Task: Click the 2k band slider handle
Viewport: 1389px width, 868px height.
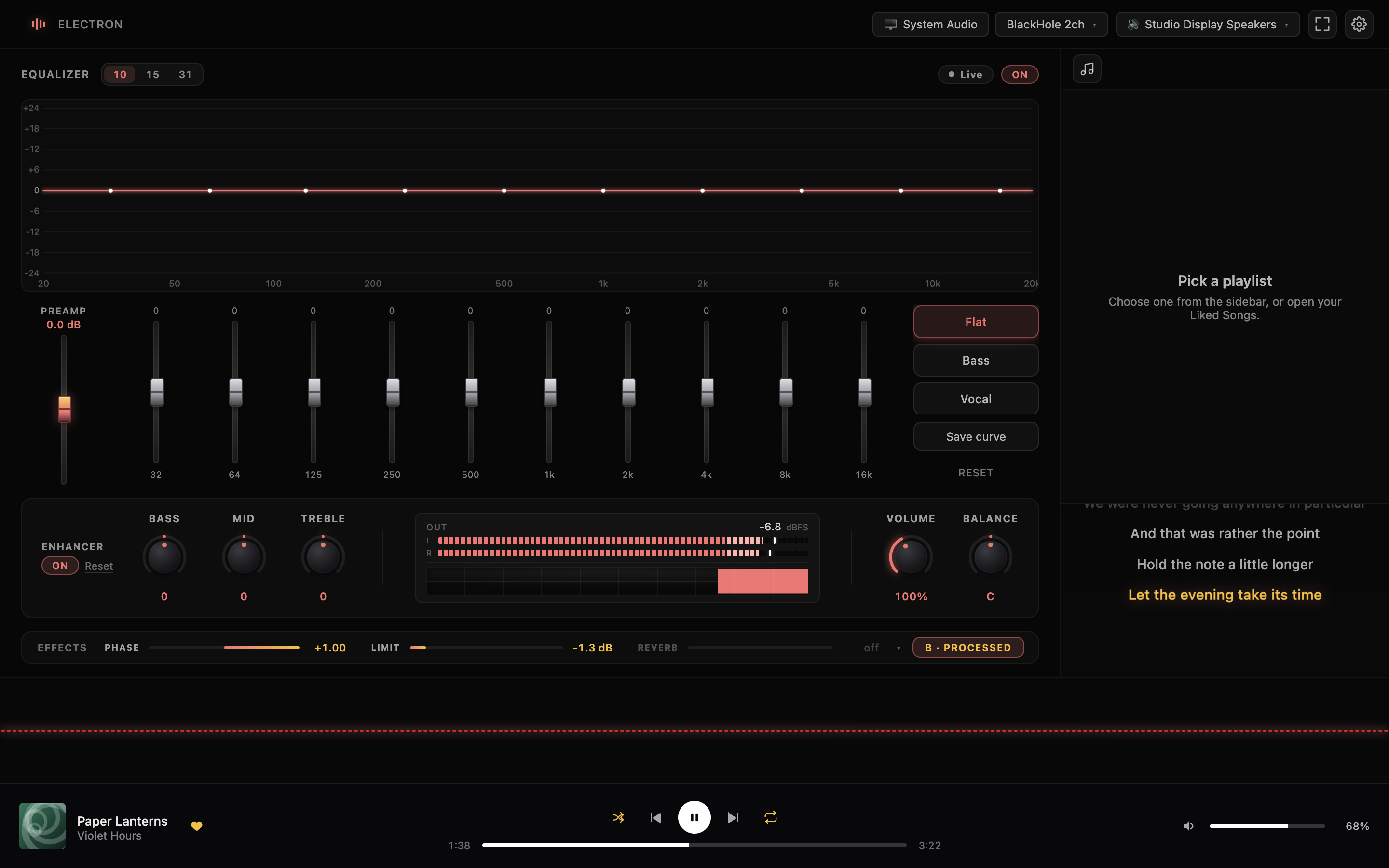Action: tap(628, 392)
